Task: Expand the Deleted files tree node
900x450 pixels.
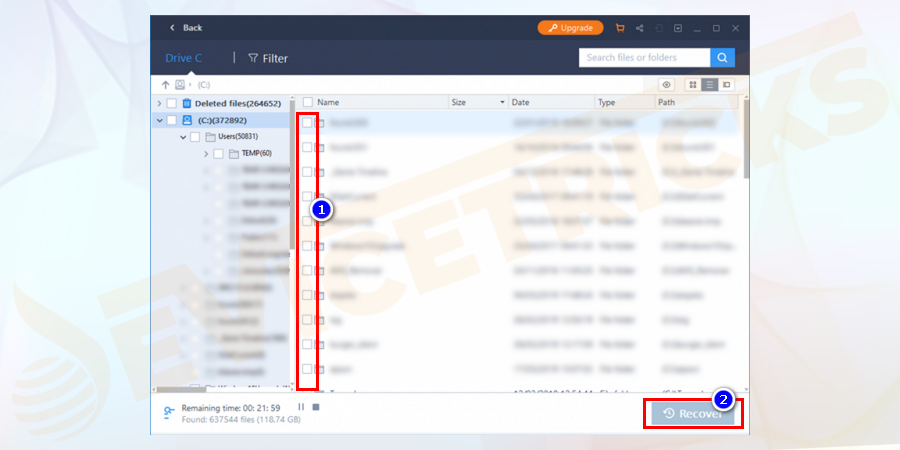Action: pyautogui.click(x=159, y=104)
